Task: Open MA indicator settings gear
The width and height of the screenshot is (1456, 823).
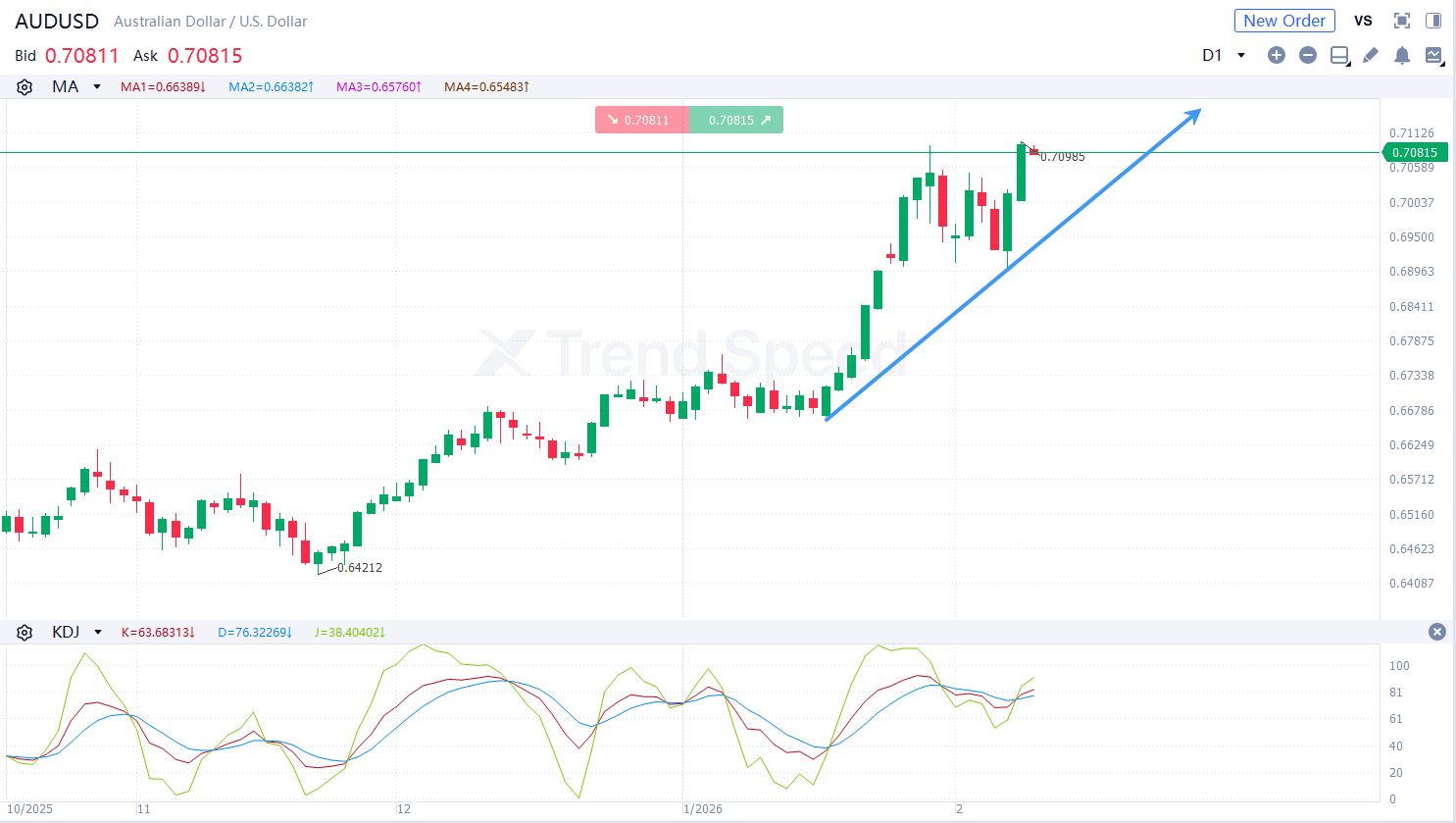Action: pyautogui.click(x=25, y=87)
